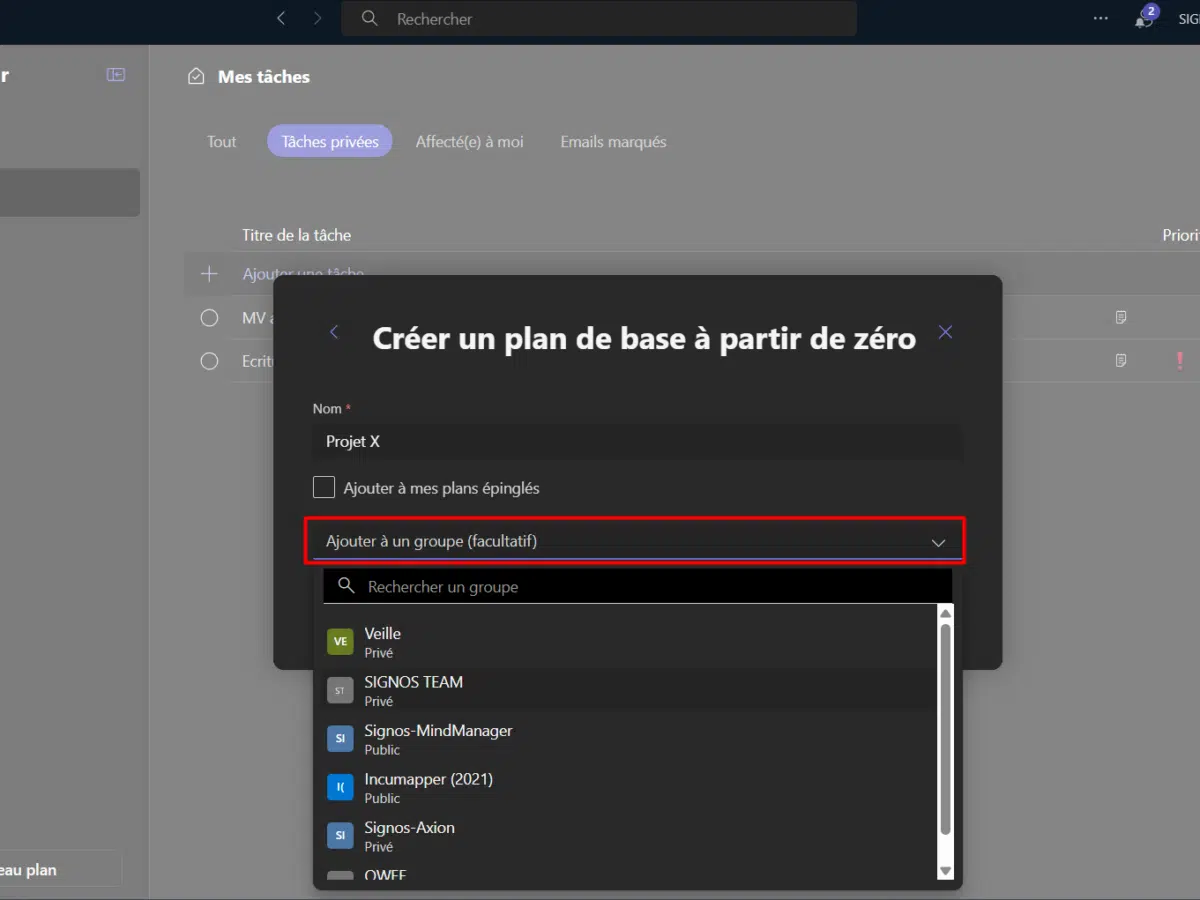Select the 'Tout' tab
Screen dimensions: 1200x900
(x=221, y=142)
